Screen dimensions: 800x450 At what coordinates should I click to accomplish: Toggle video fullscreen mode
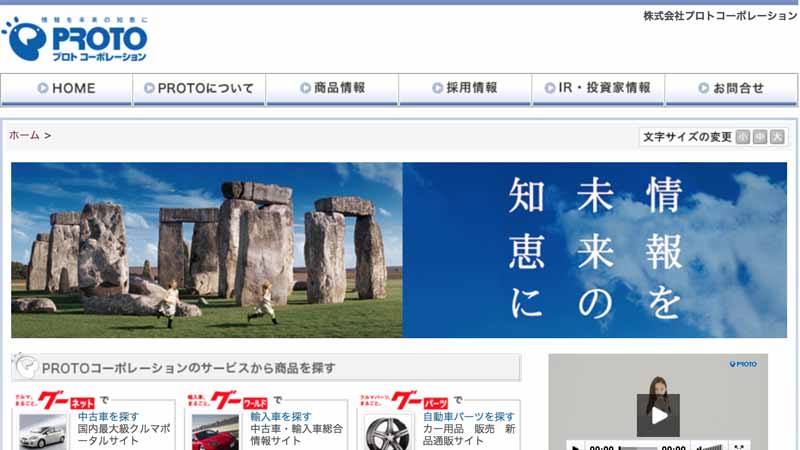tap(739, 447)
